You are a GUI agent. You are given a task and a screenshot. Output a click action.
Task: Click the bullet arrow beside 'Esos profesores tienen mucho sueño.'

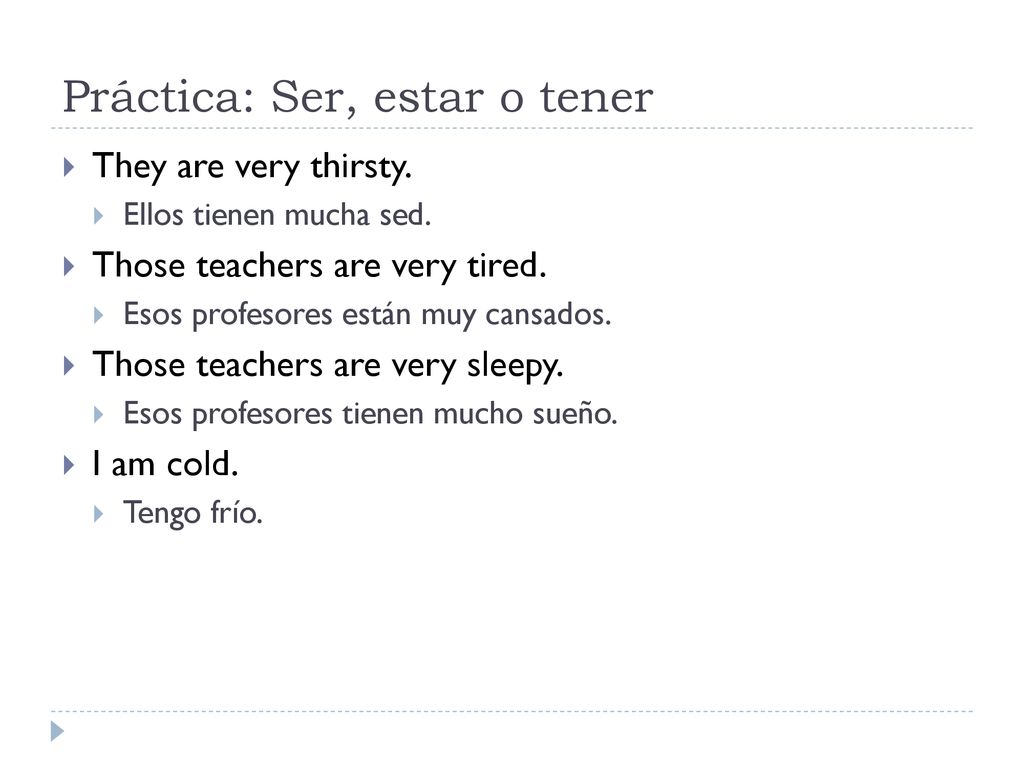click(x=99, y=415)
